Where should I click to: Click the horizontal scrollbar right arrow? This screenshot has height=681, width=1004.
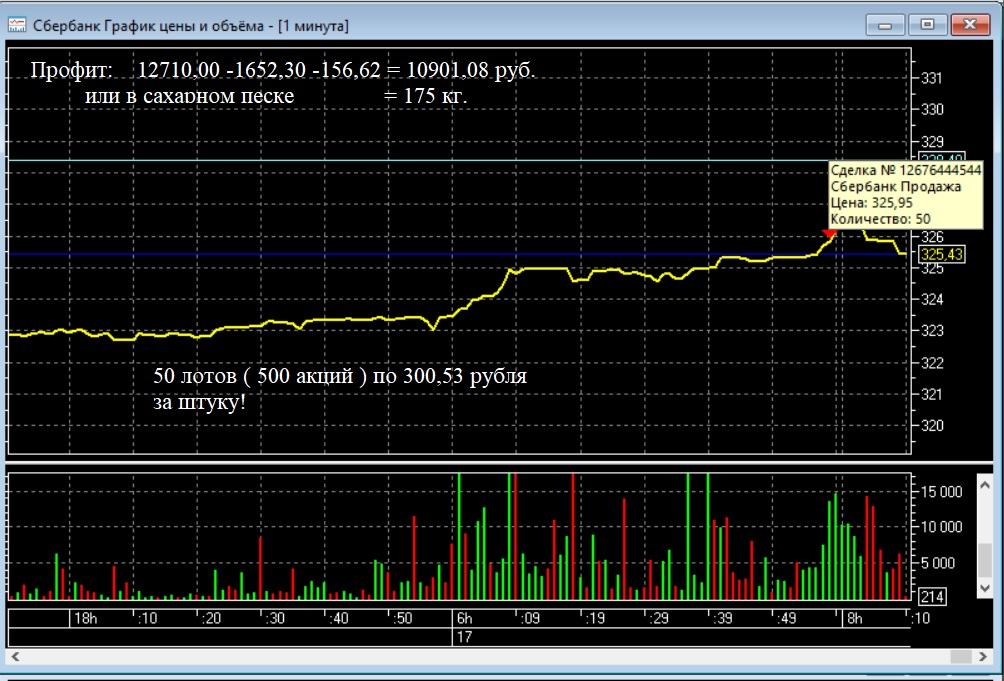(983, 657)
